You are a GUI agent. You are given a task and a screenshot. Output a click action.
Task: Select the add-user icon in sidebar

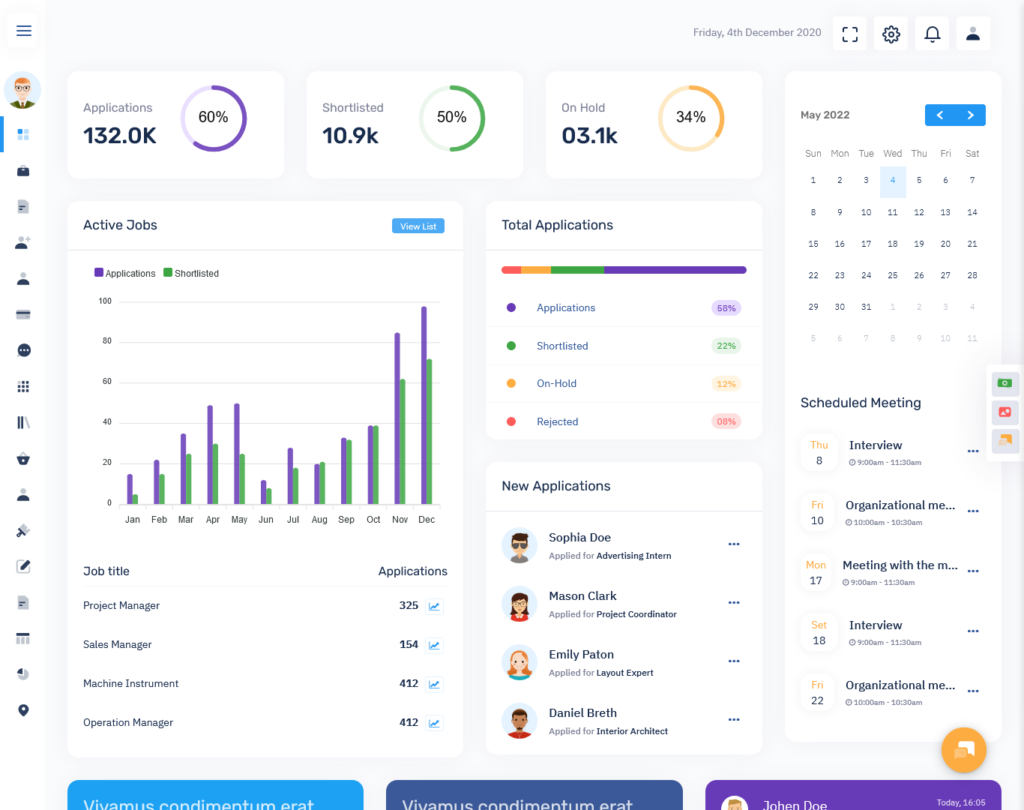pos(24,243)
